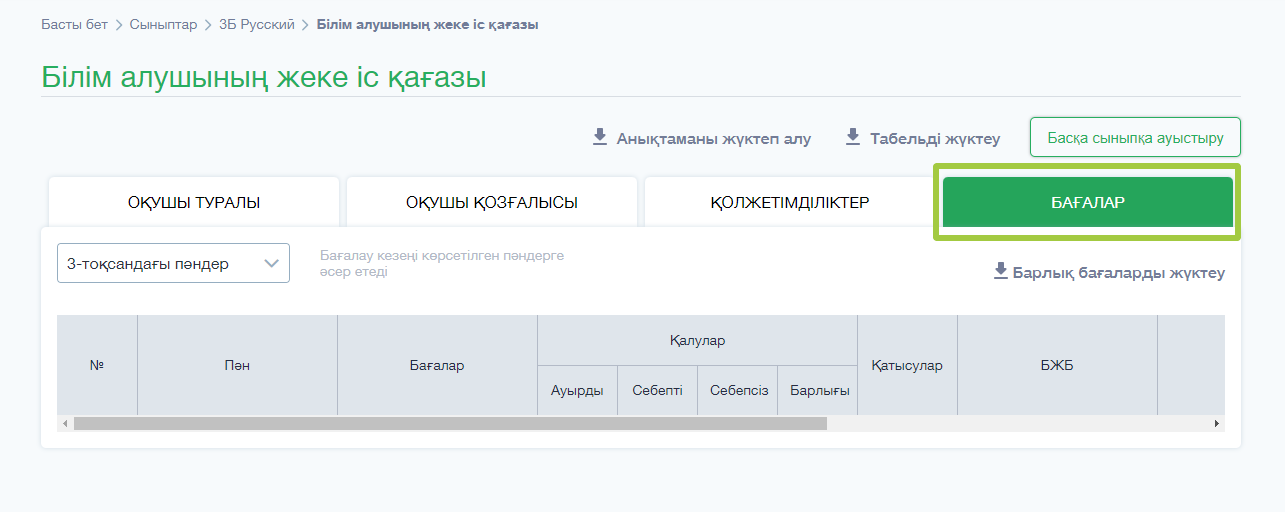Screen dimensions: 1285x512
Task: Open Сыныптар breadcrumb link
Action: [x=163, y=24]
